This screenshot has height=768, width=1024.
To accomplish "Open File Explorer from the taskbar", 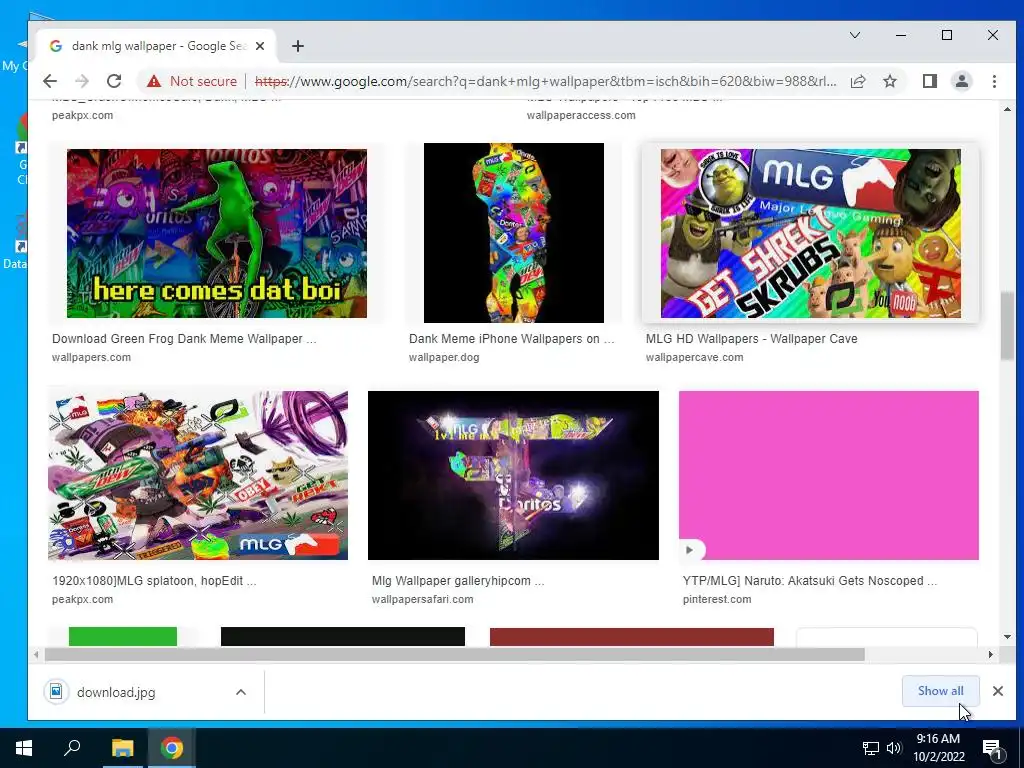I will tap(122, 748).
